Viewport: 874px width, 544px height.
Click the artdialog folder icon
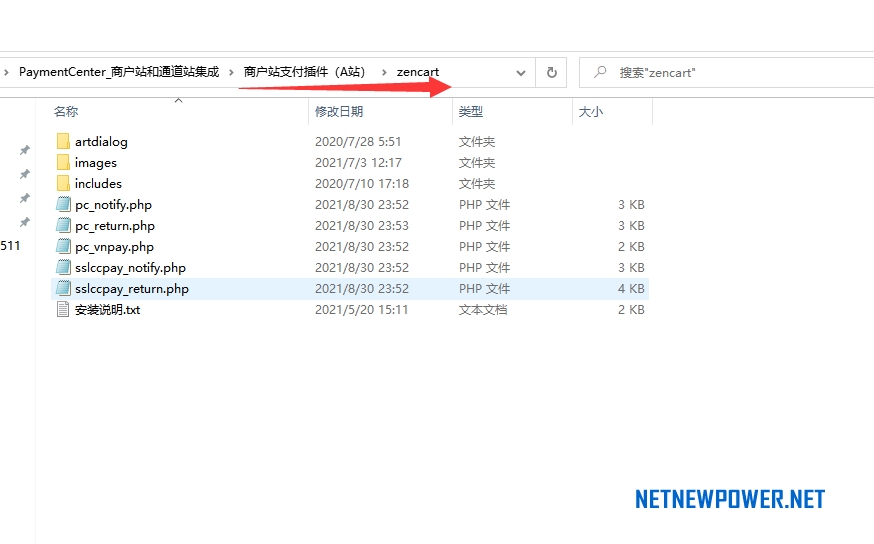[63, 141]
